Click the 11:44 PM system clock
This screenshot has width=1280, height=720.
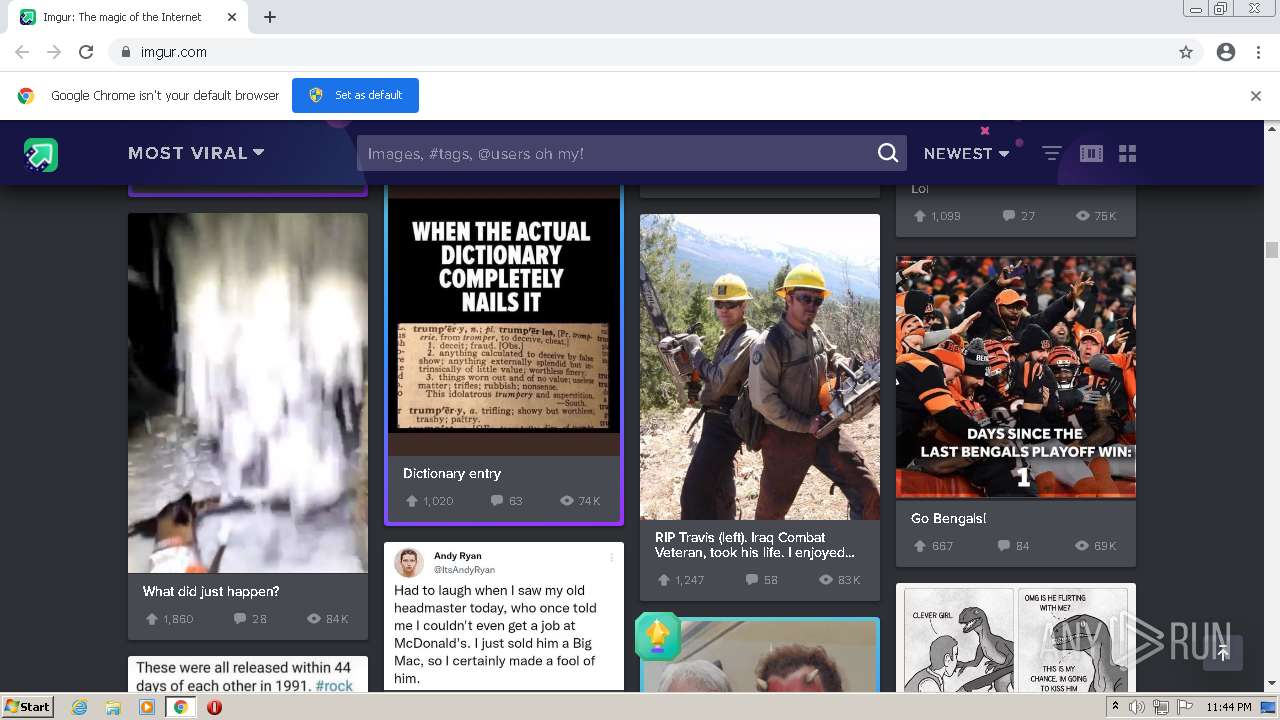click(1229, 707)
